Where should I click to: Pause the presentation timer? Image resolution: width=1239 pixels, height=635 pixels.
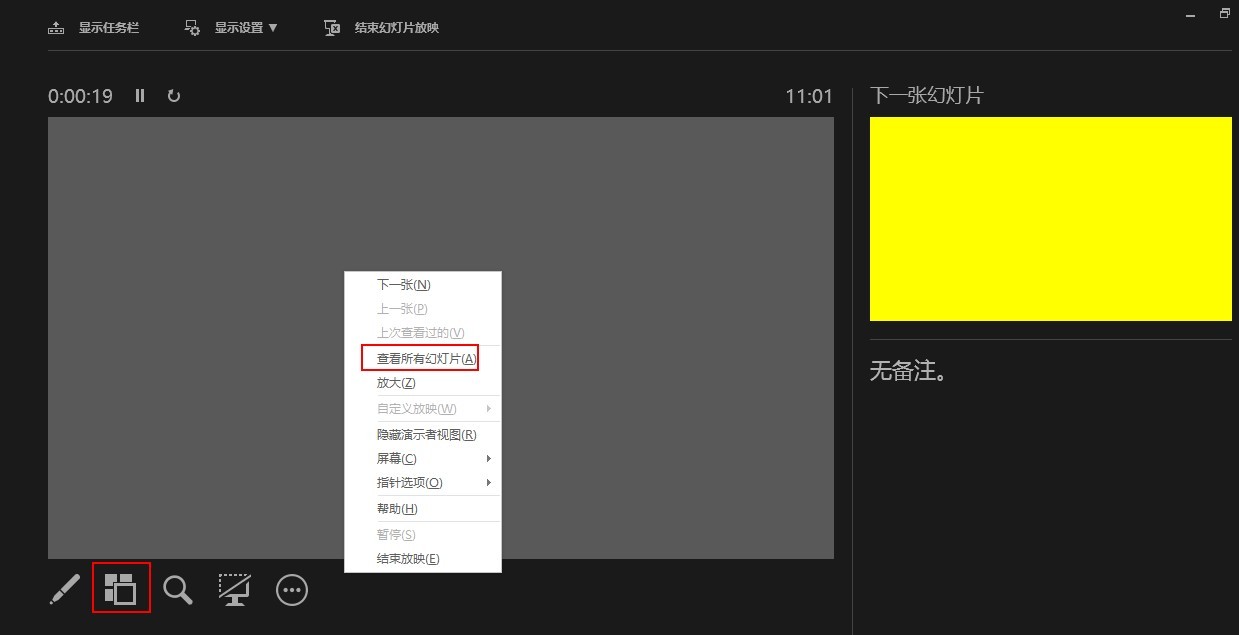tap(140, 96)
